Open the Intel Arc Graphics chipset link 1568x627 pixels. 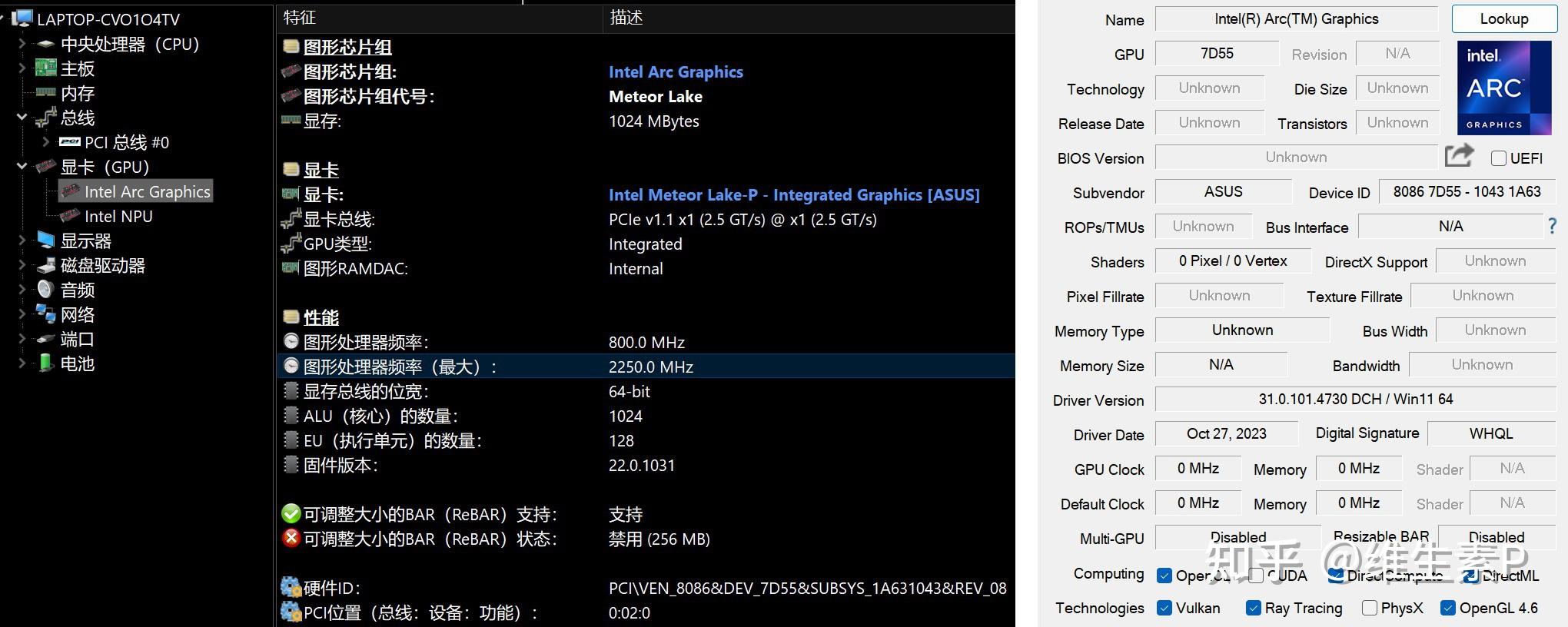coord(676,71)
